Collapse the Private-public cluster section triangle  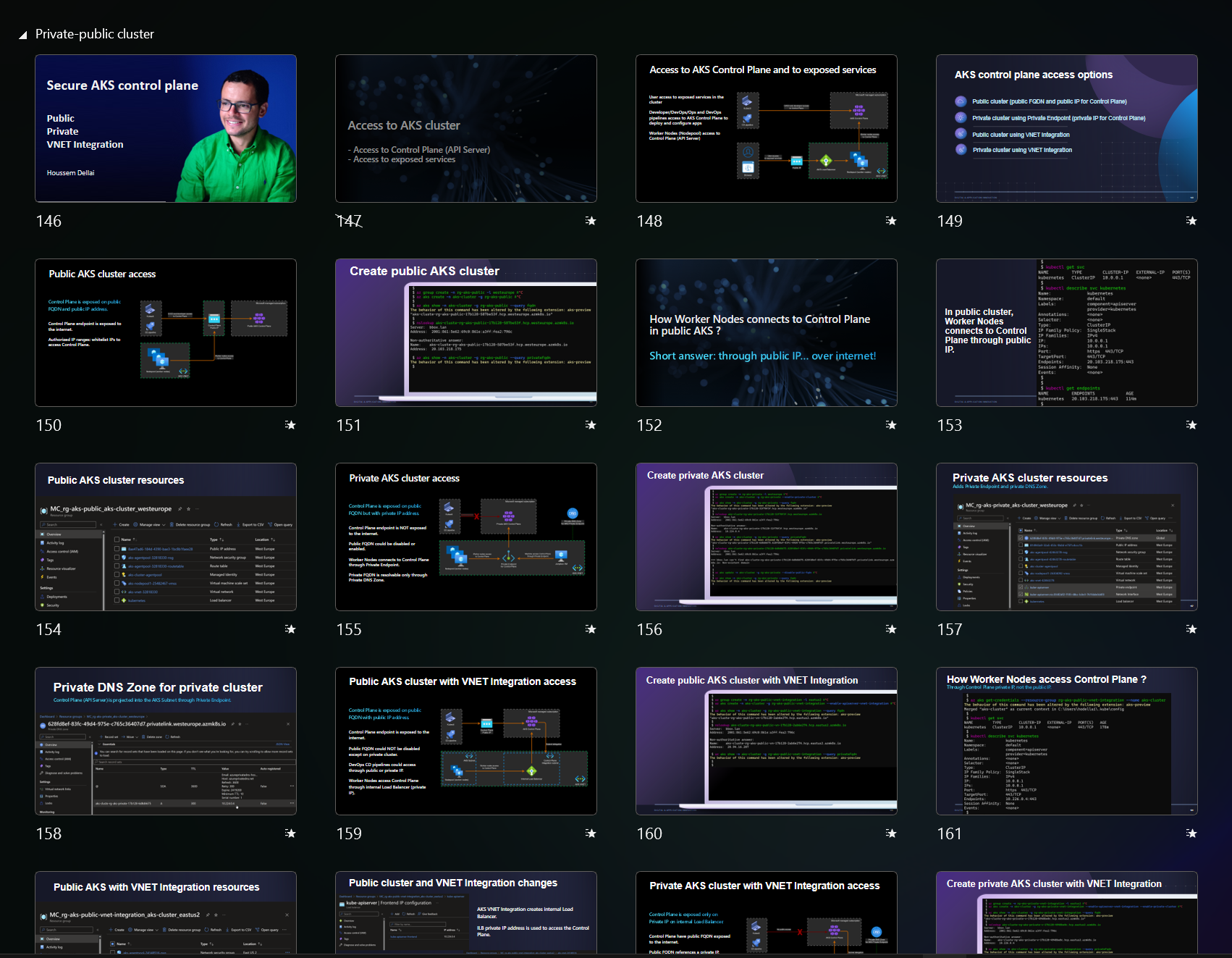(23, 35)
